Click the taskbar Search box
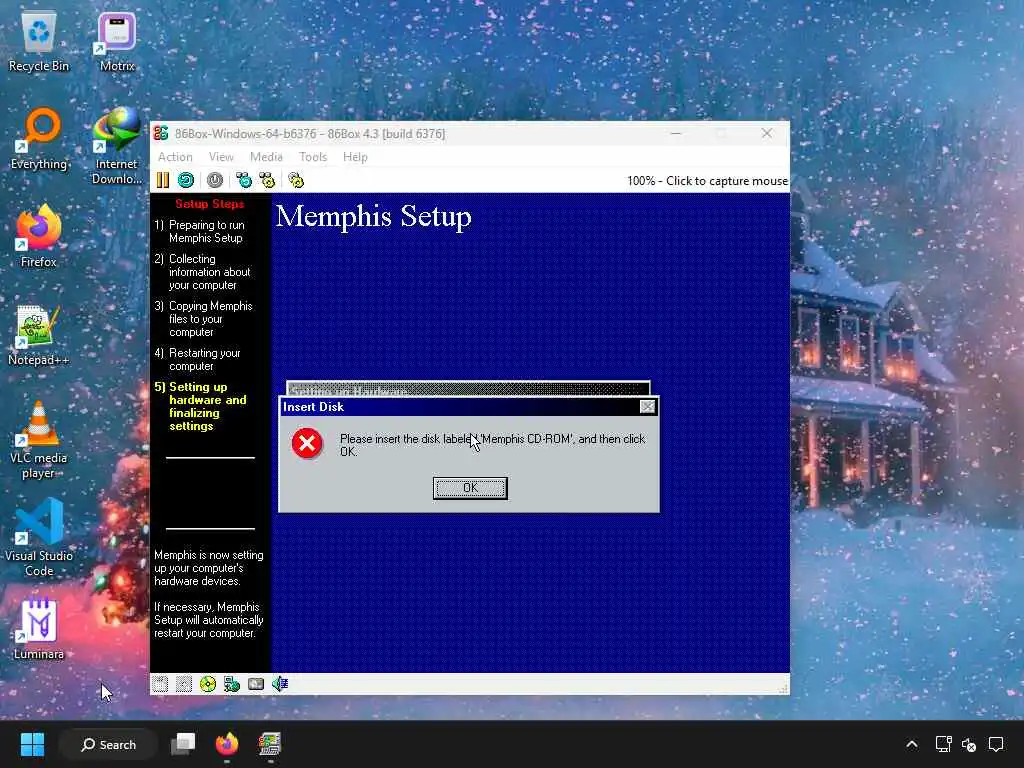The height and width of the screenshot is (768, 1024). [108, 744]
